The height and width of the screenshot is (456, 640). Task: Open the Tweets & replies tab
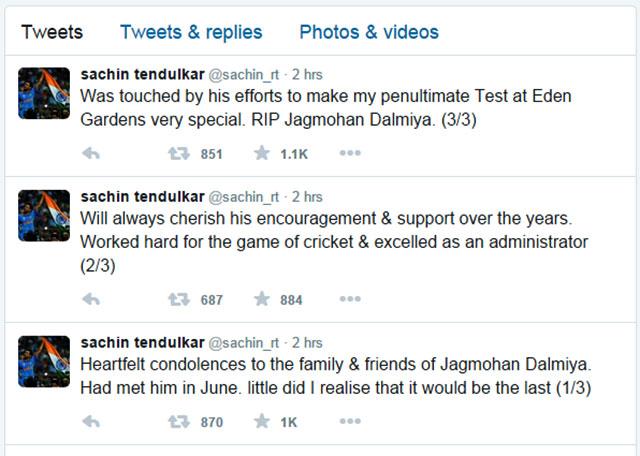(x=191, y=32)
